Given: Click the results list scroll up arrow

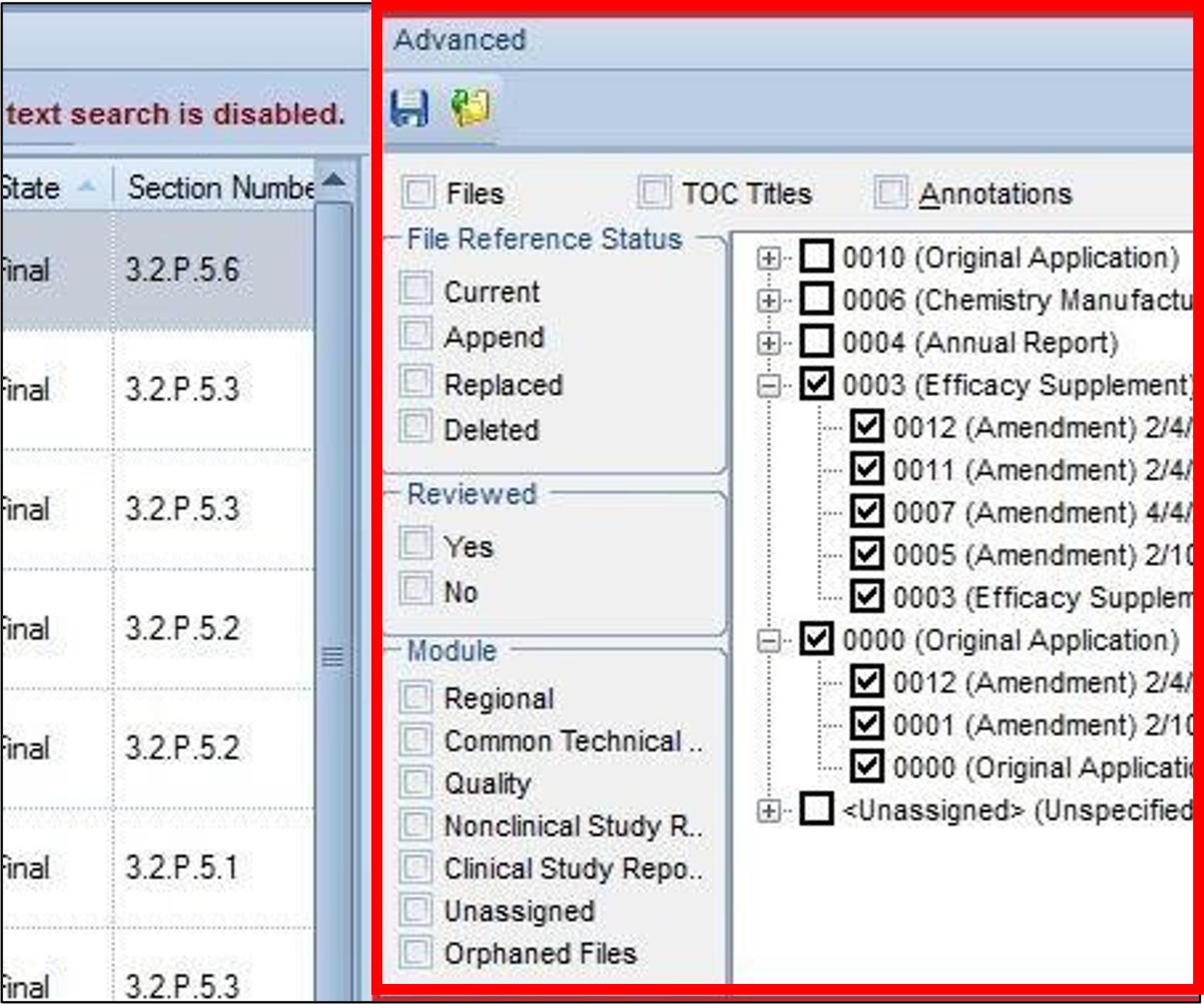Looking at the screenshot, I should [334, 182].
